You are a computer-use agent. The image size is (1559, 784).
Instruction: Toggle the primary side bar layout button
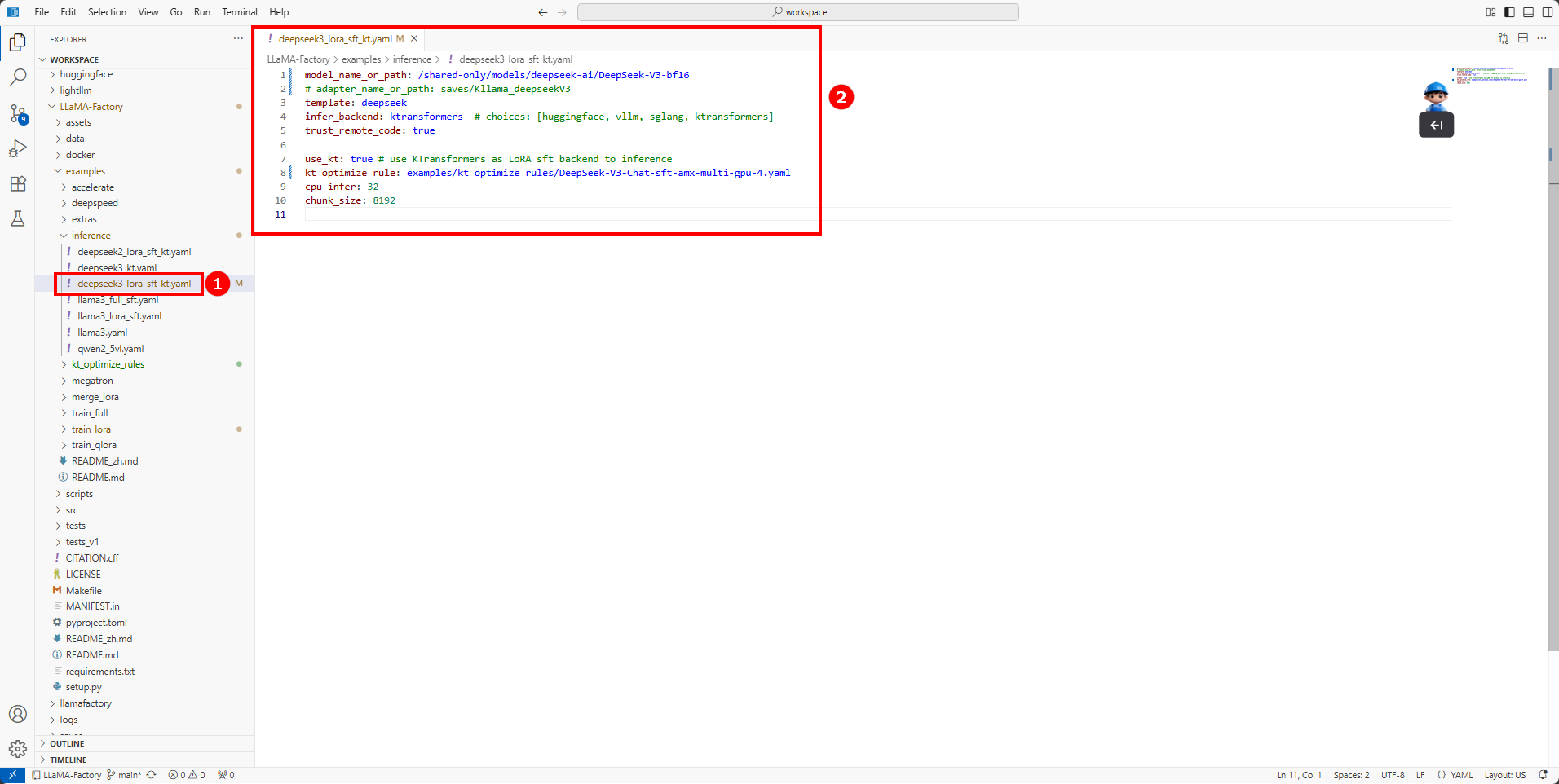(x=1509, y=12)
